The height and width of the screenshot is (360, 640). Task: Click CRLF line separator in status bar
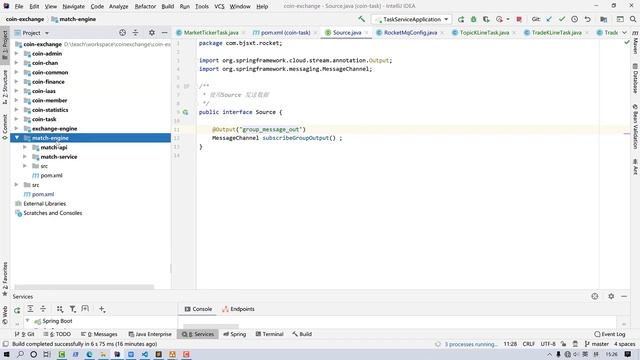pos(529,344)
